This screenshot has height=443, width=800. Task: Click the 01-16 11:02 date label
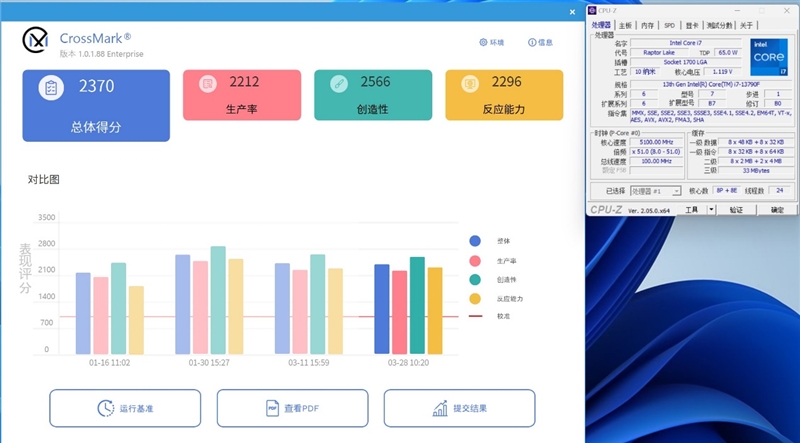(109, 363)
